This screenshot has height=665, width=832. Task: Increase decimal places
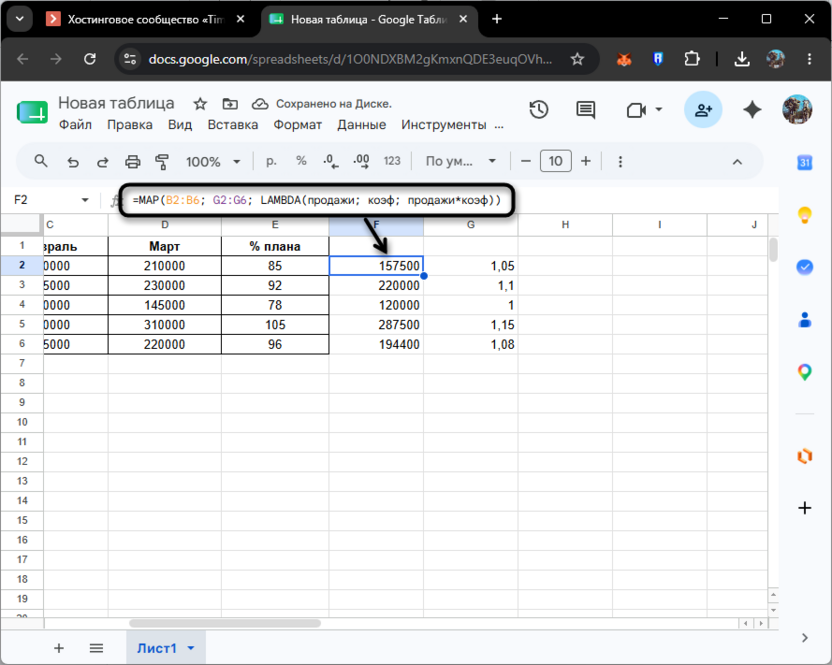click(x=361, y=161)
